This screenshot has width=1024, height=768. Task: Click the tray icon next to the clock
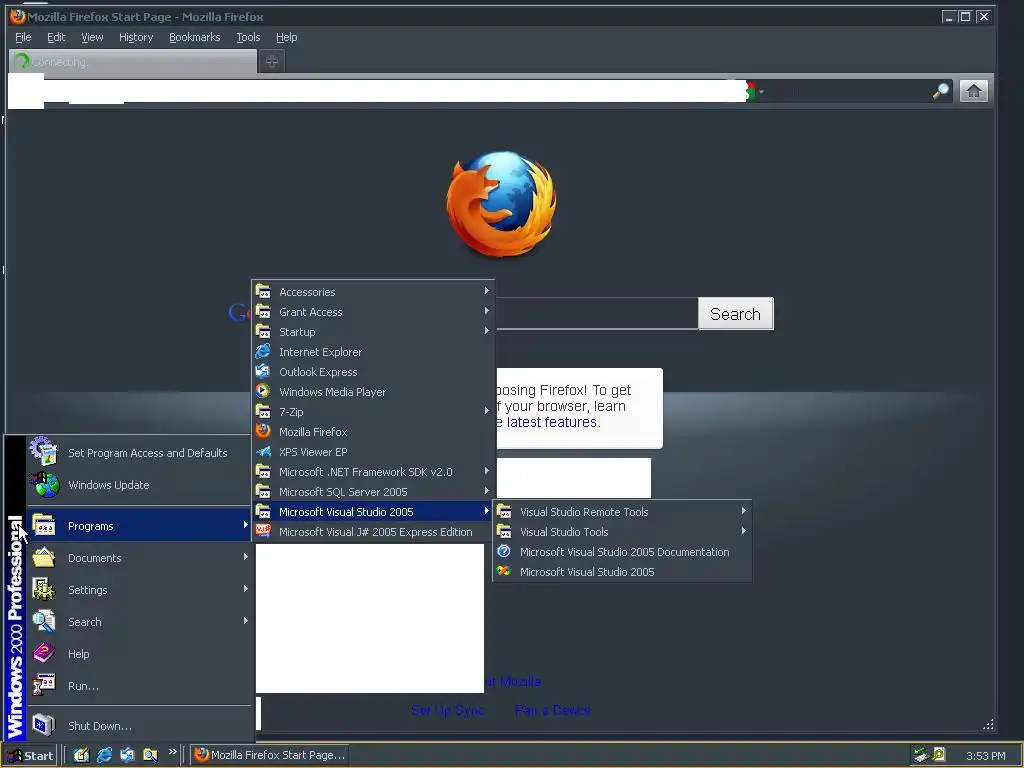939,755
